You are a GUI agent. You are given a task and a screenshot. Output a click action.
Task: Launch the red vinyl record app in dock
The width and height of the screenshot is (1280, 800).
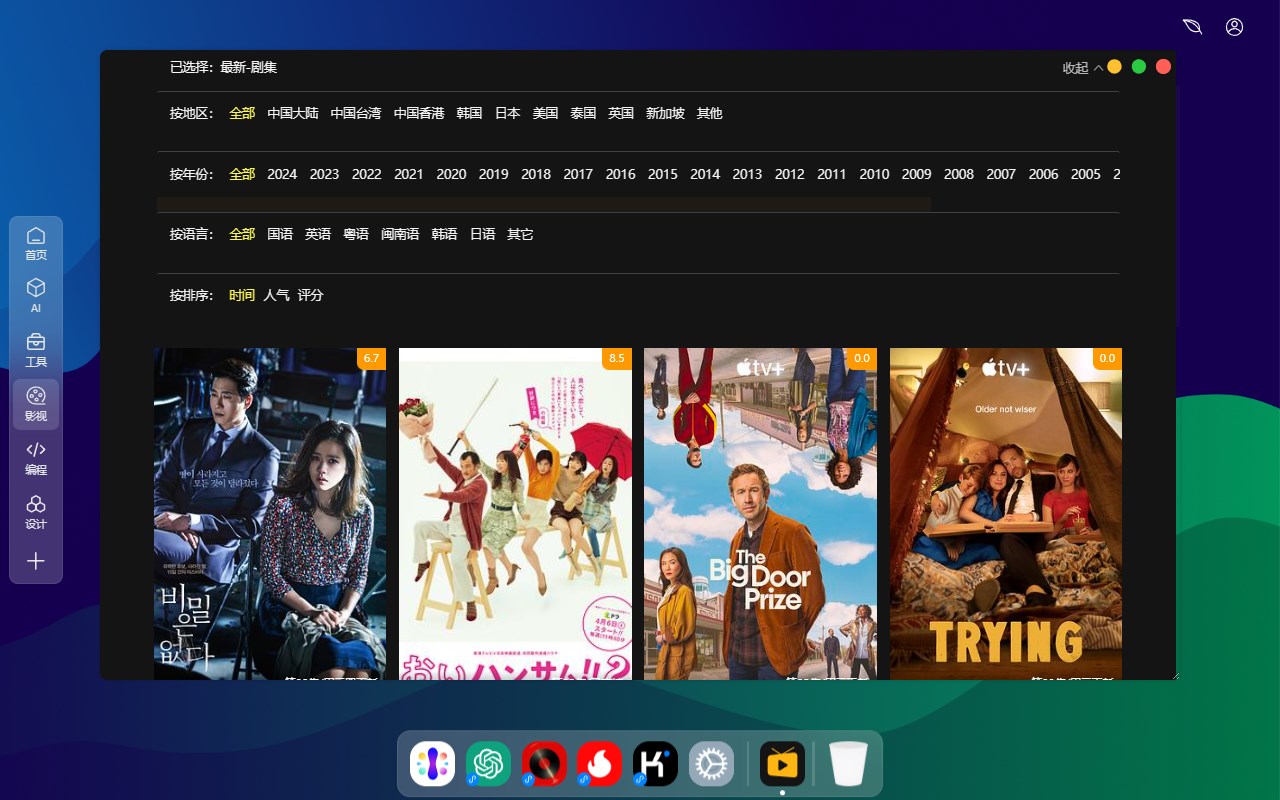point(544,764)
